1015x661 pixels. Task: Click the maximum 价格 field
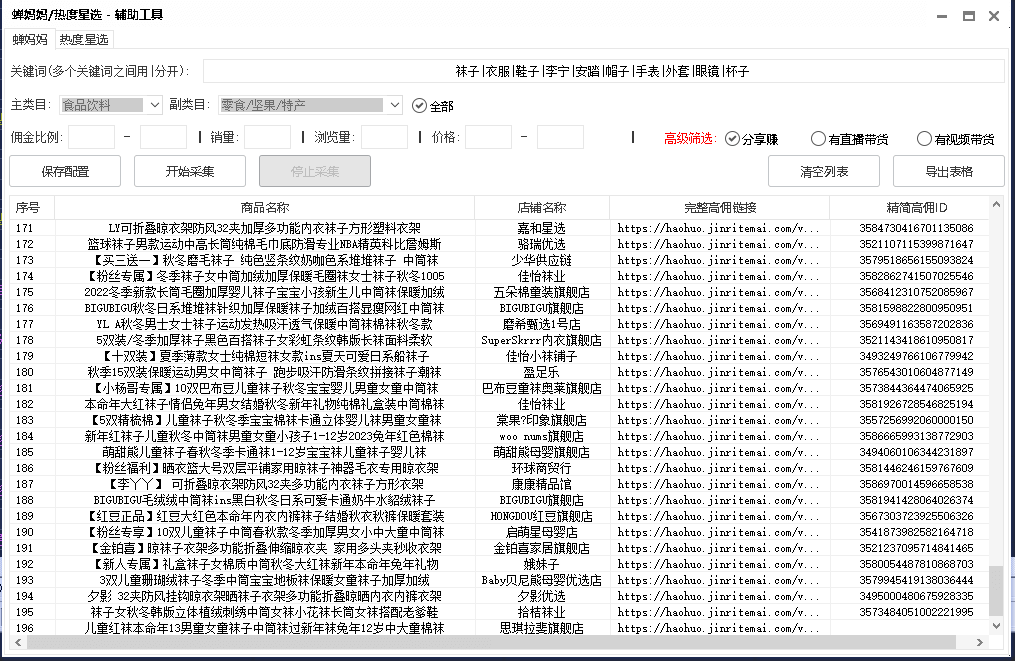561,137
